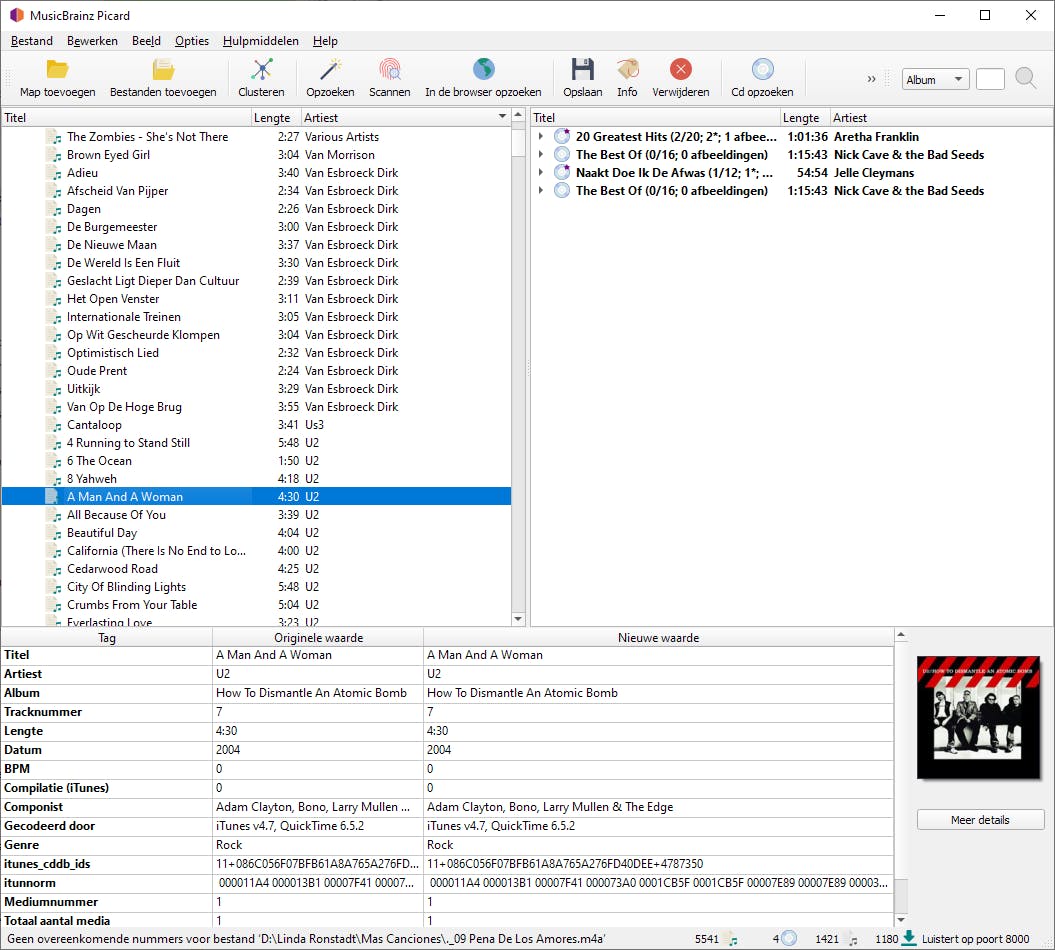Click the Opzoeken wand icon
The width and height of the screenshot is (1055, 950).
coord(330,69)
